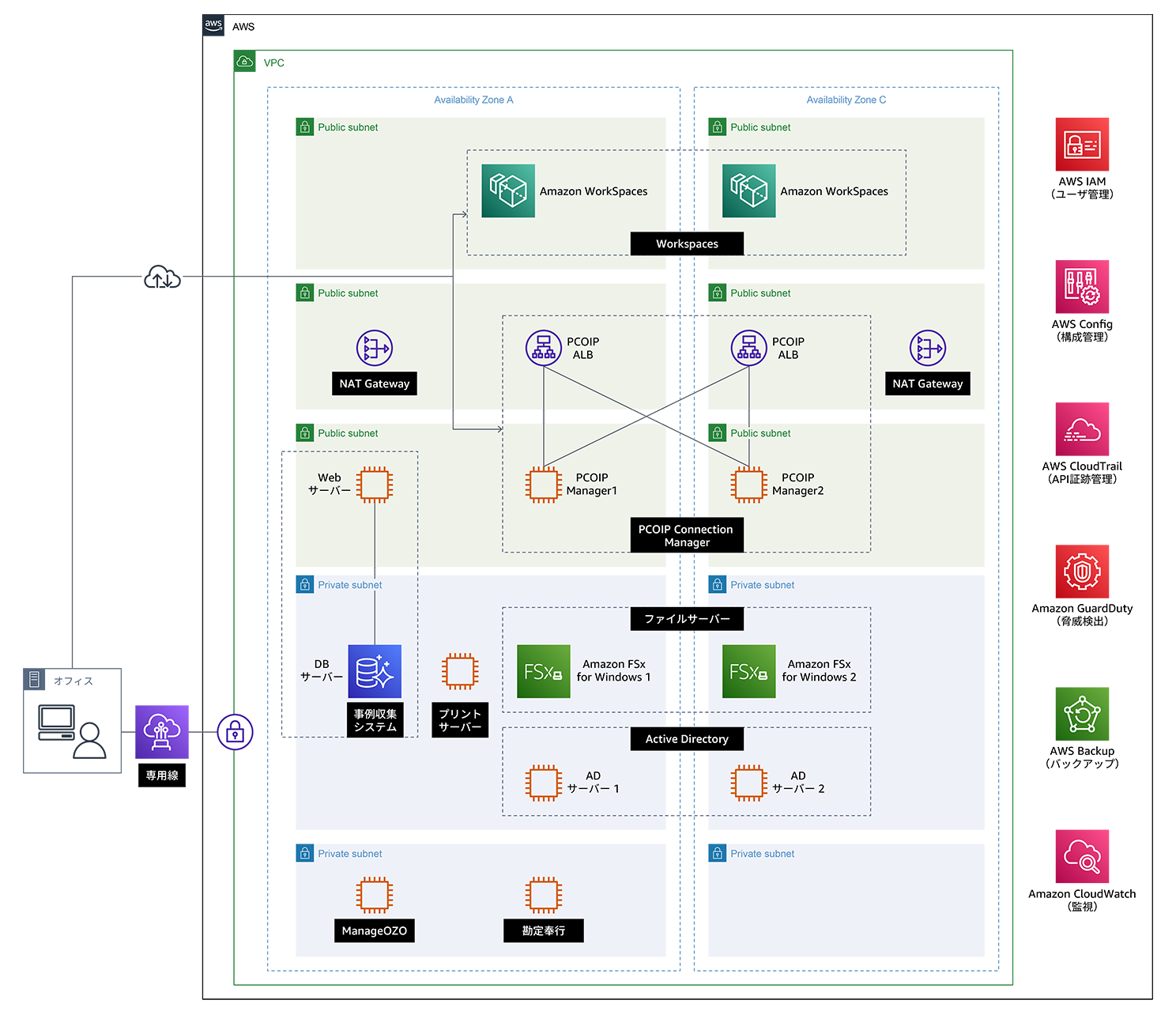
Task: Click the AWS Backup (バックアップ) caption
Action: pos(1082,757)
